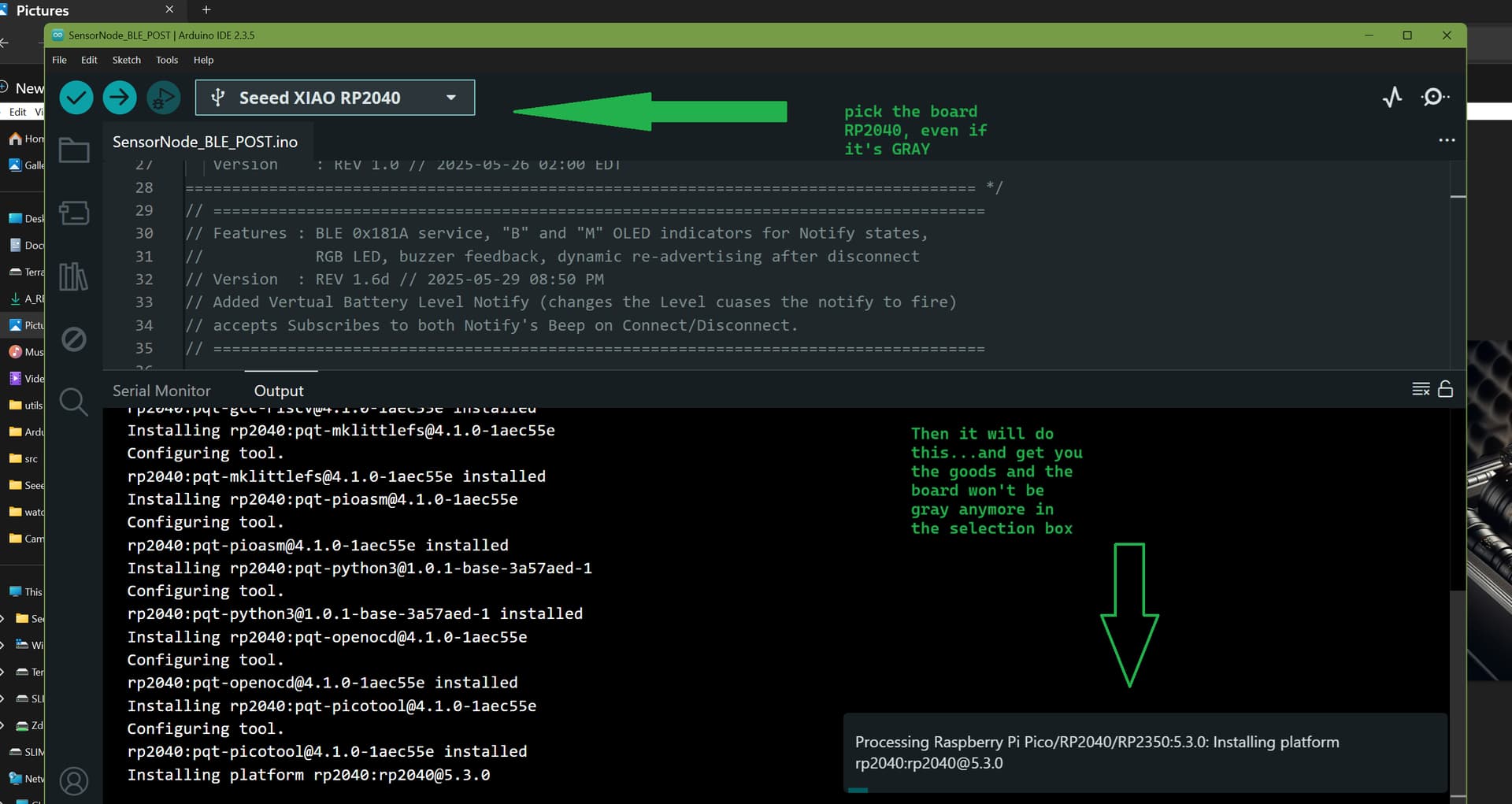The image size is (1512, 804).
Task: Open Boards Manager in sidebar
Action: [74, 213]
